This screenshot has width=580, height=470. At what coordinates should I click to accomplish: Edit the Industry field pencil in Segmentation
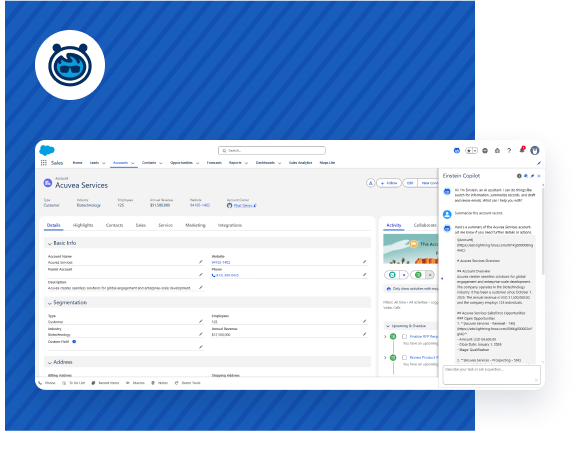tap(201, 334)
